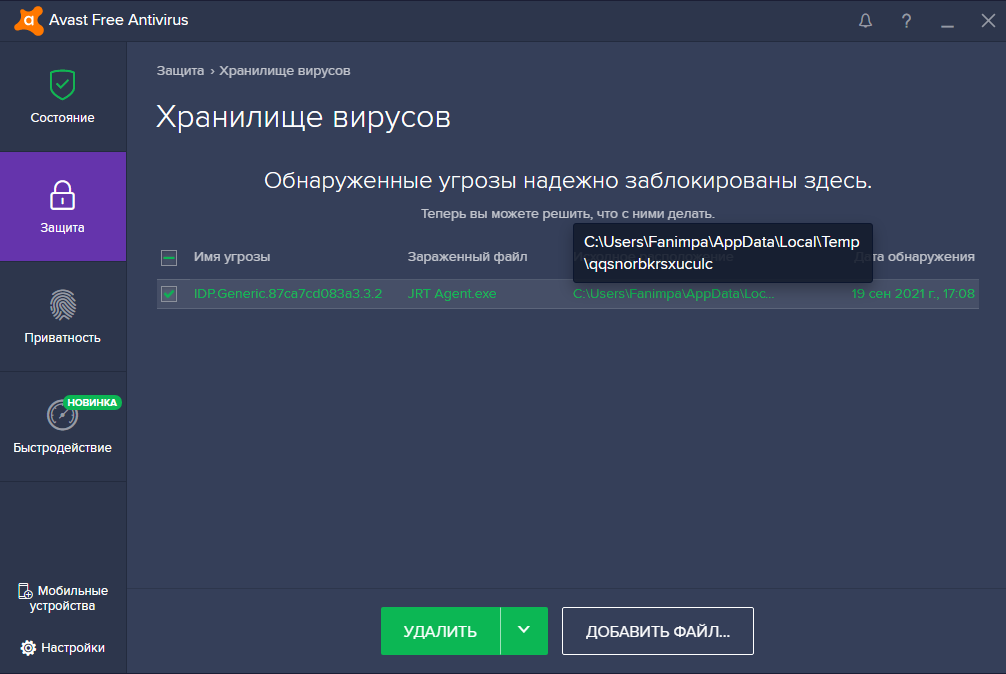Click Хранилище вирусов breadcrumb

coord(285,71)
